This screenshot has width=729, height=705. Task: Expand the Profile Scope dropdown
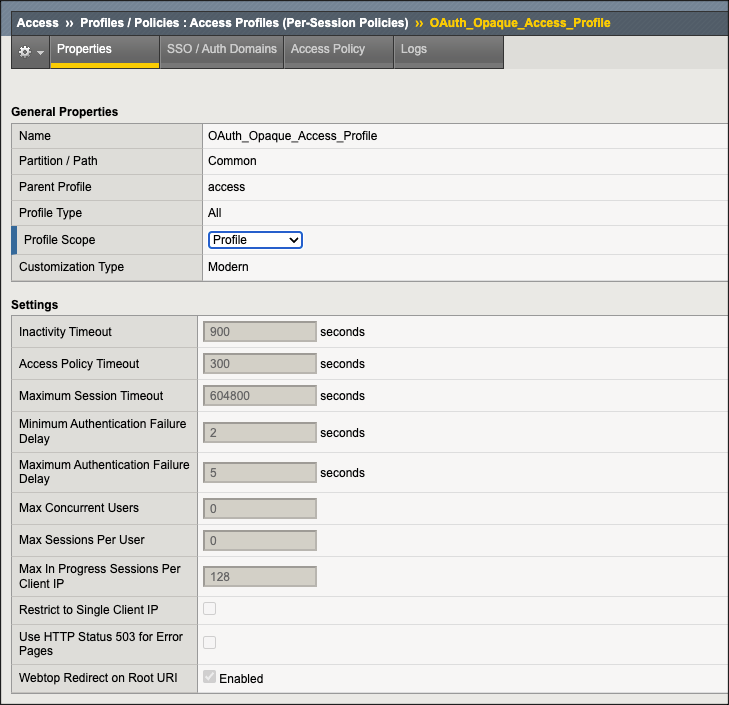[255, 240]
